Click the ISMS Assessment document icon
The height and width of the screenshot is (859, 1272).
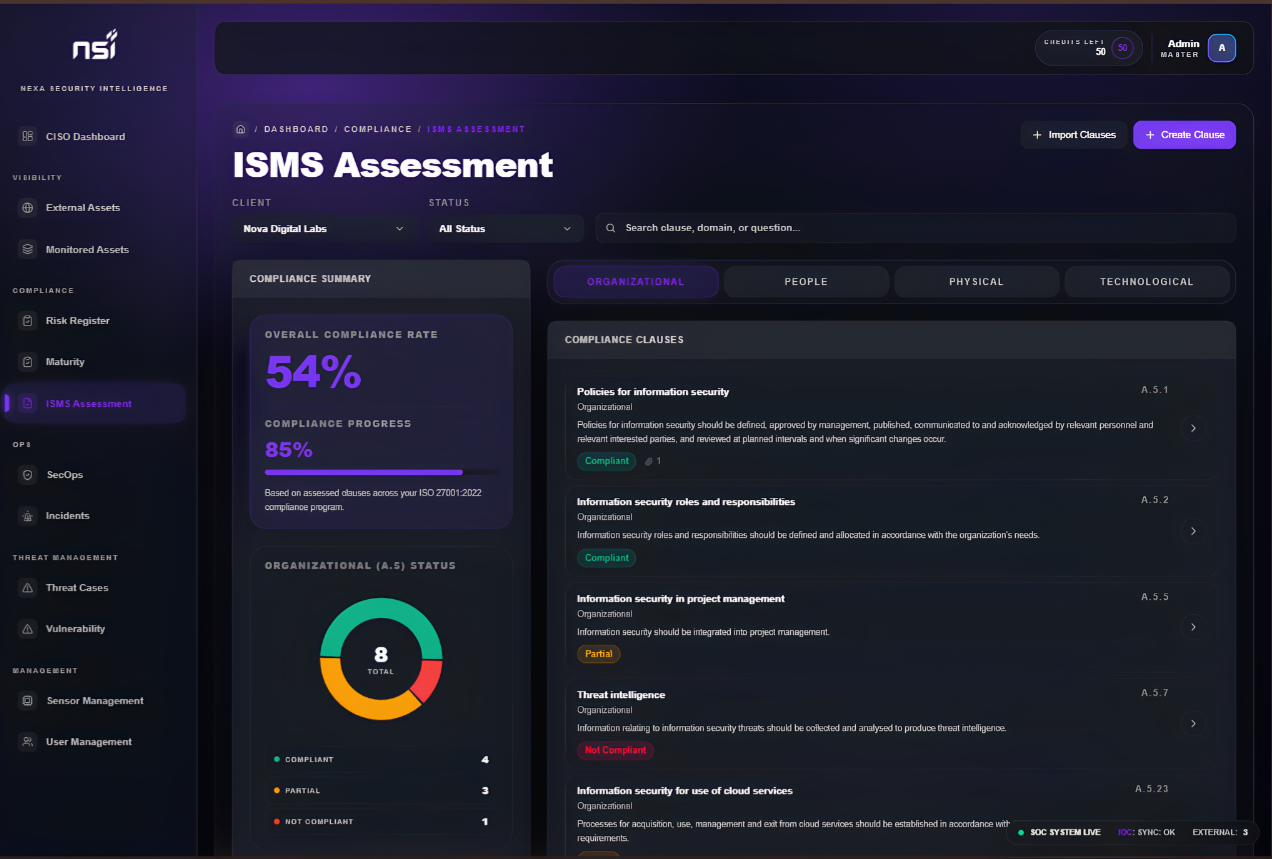coord(27,404)
